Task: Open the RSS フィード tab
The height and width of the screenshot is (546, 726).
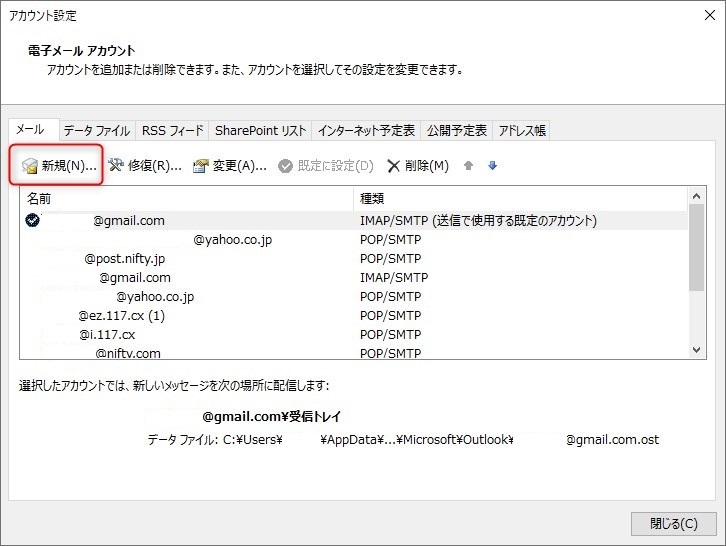Action: click(x=172, y=131)
